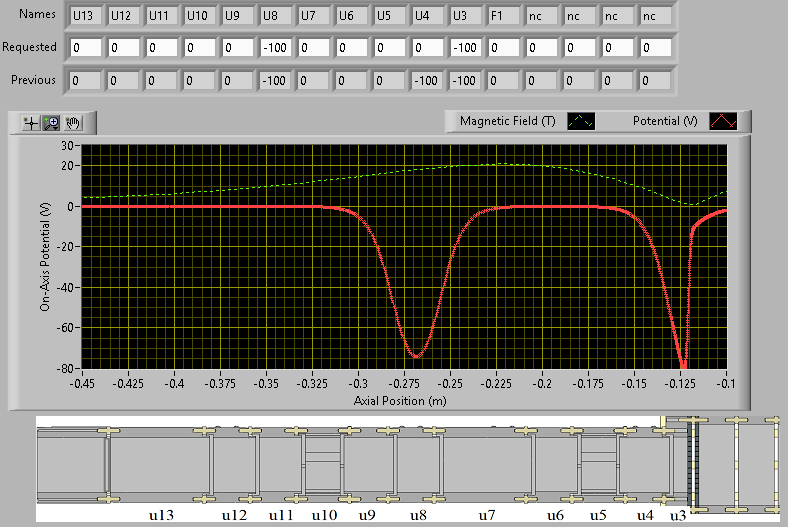Select the graph panning hand tool
This screenshot has width=788, height=527.
pyautogui.click(x=73, y=123)
